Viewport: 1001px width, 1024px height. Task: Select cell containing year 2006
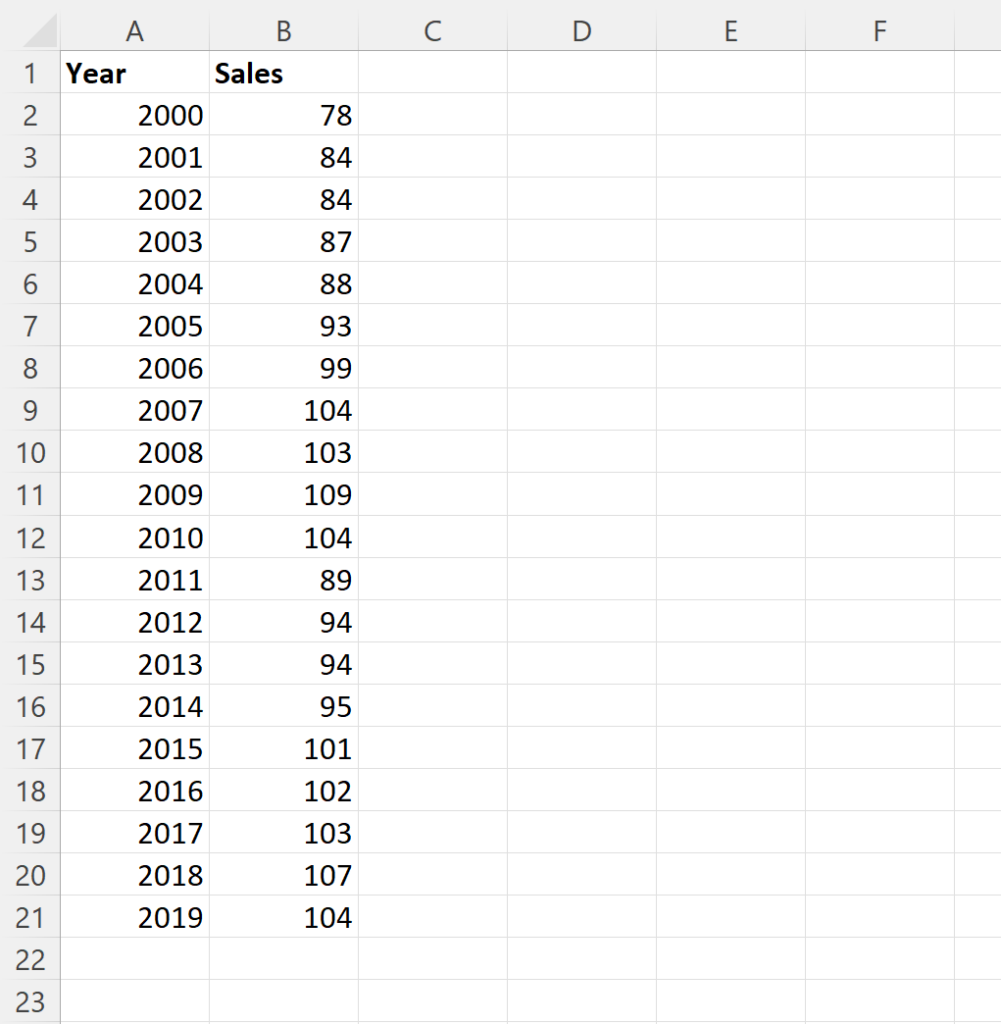click(x=135, y=368)
